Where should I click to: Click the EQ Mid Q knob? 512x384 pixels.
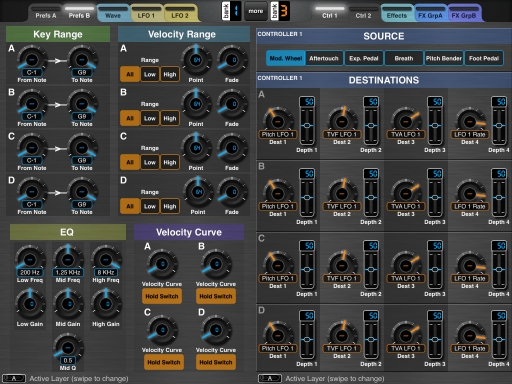point(68,348)
